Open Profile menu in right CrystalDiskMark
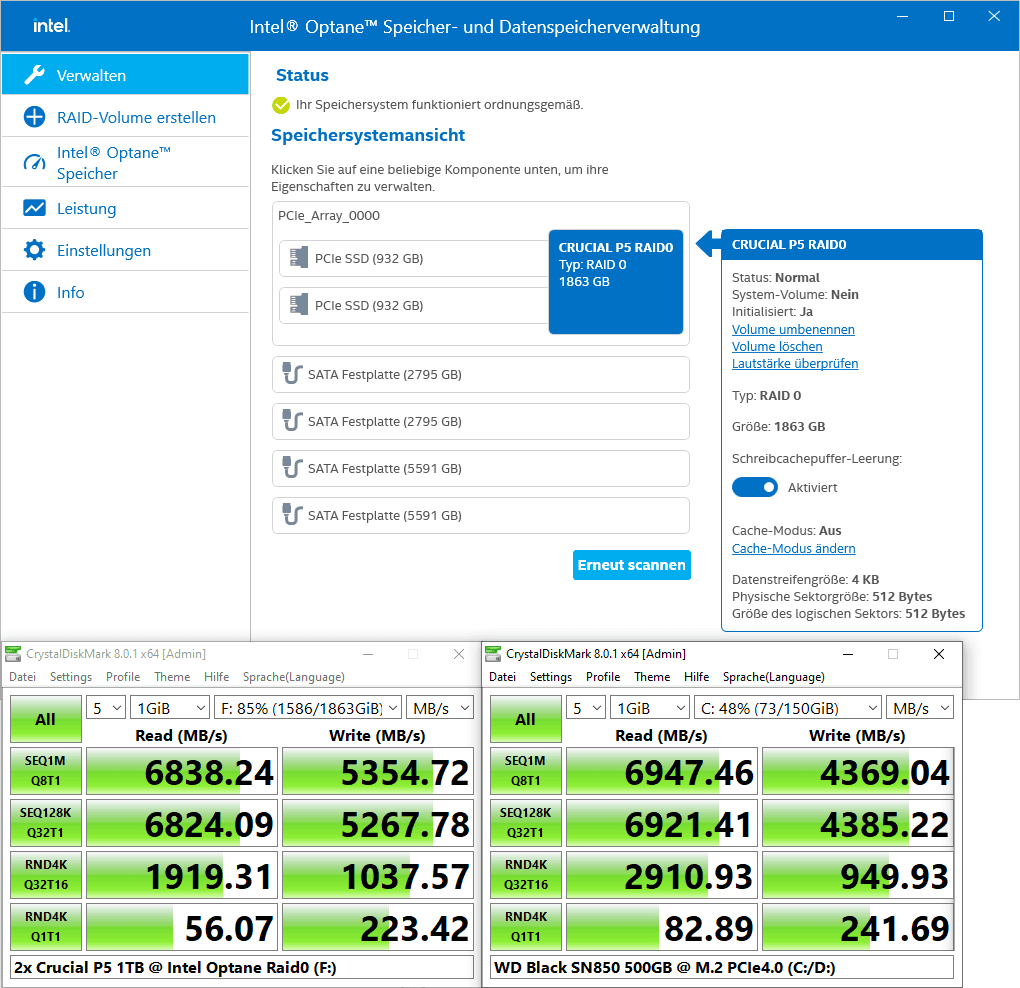 [603, 676]
